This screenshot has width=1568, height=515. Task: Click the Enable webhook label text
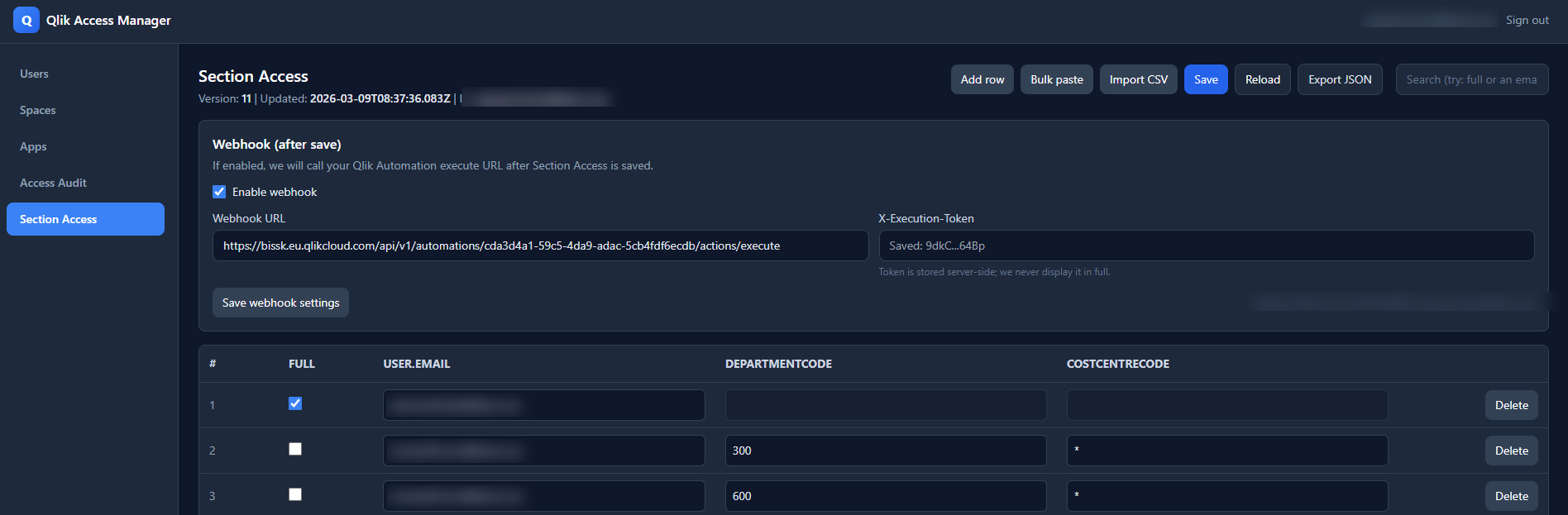pos(275,192)
